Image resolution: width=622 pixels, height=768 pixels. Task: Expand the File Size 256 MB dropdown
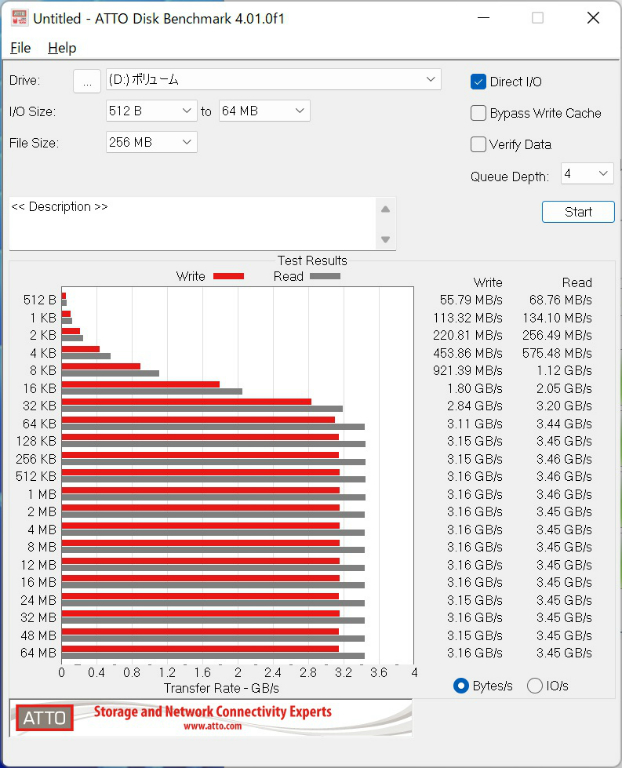coord(151,143)
